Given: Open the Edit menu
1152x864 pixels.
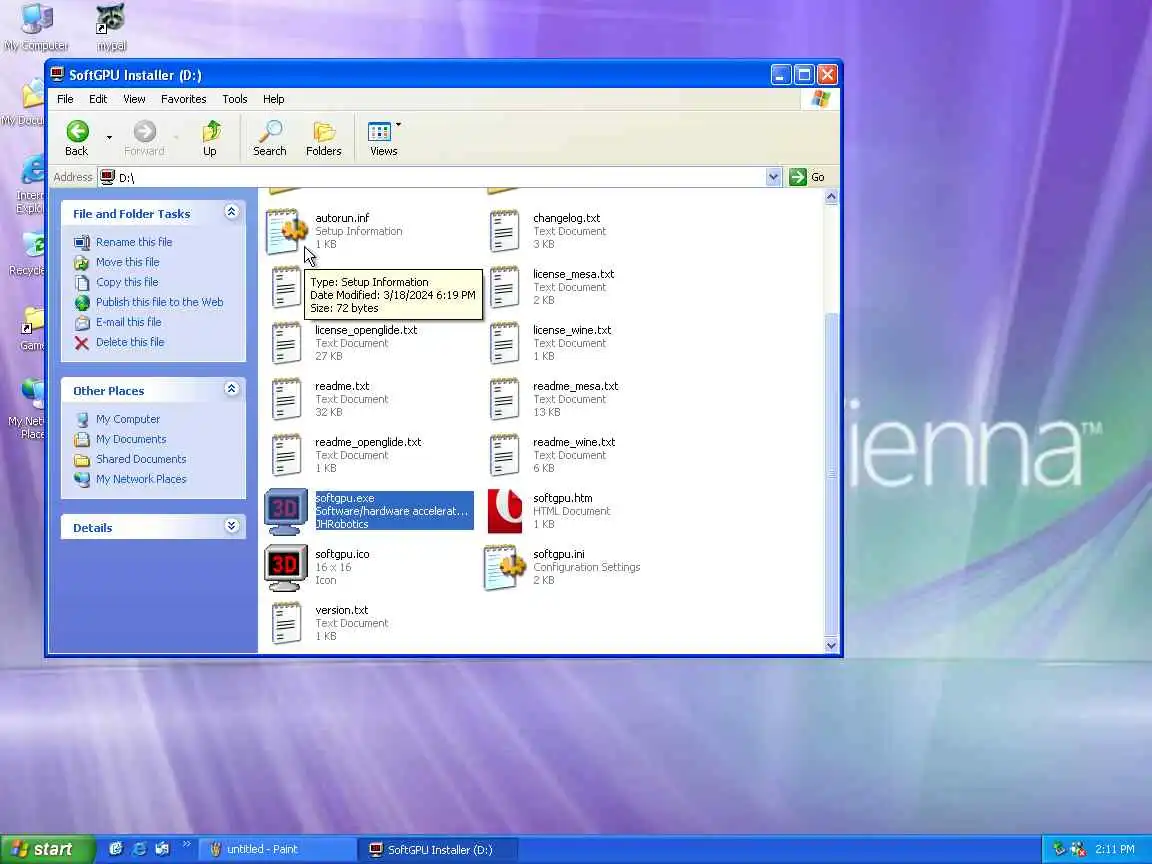Looking at the screenshot, I should (98, 99).
